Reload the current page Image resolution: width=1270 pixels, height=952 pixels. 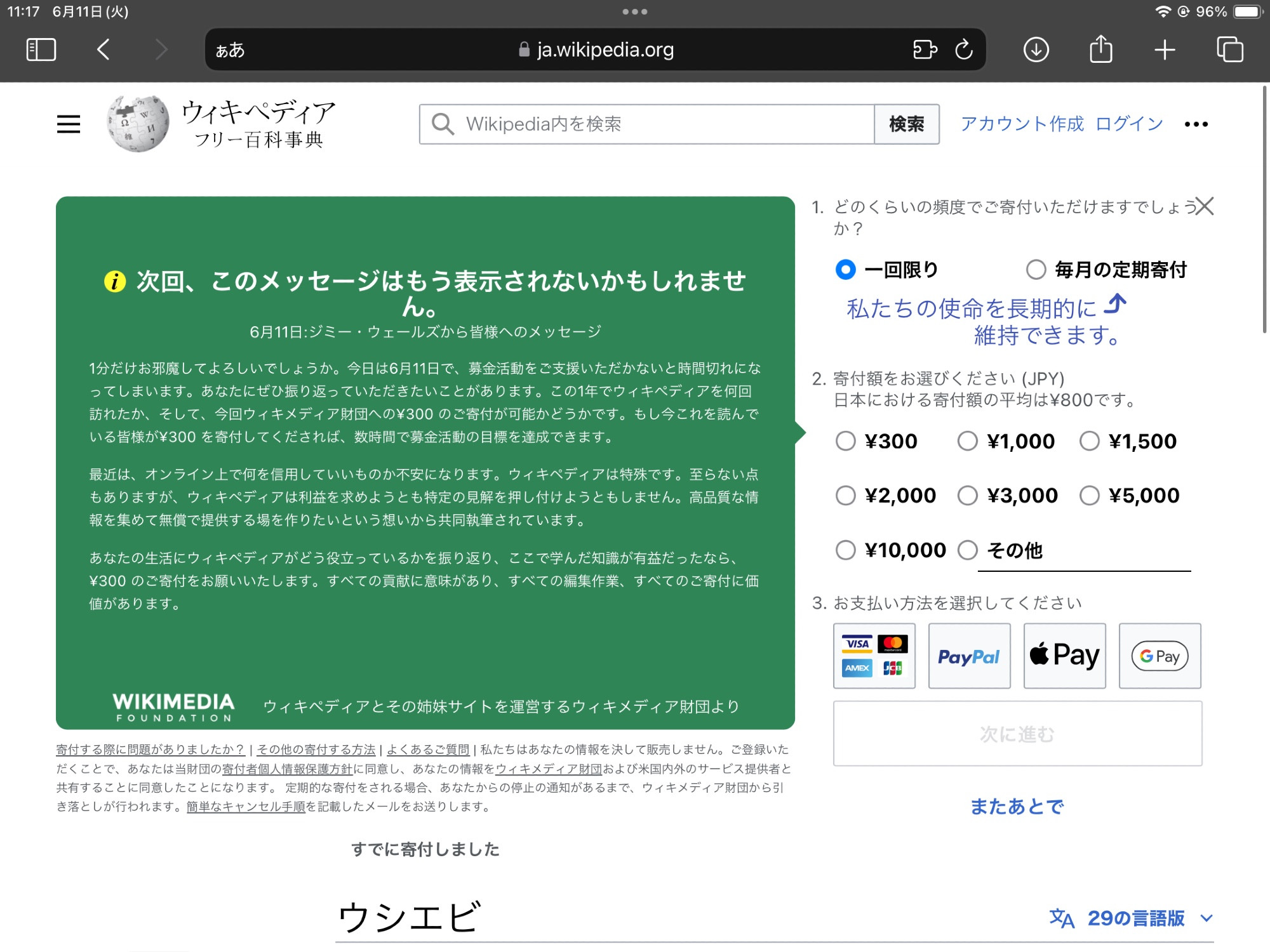click(964, 50)
